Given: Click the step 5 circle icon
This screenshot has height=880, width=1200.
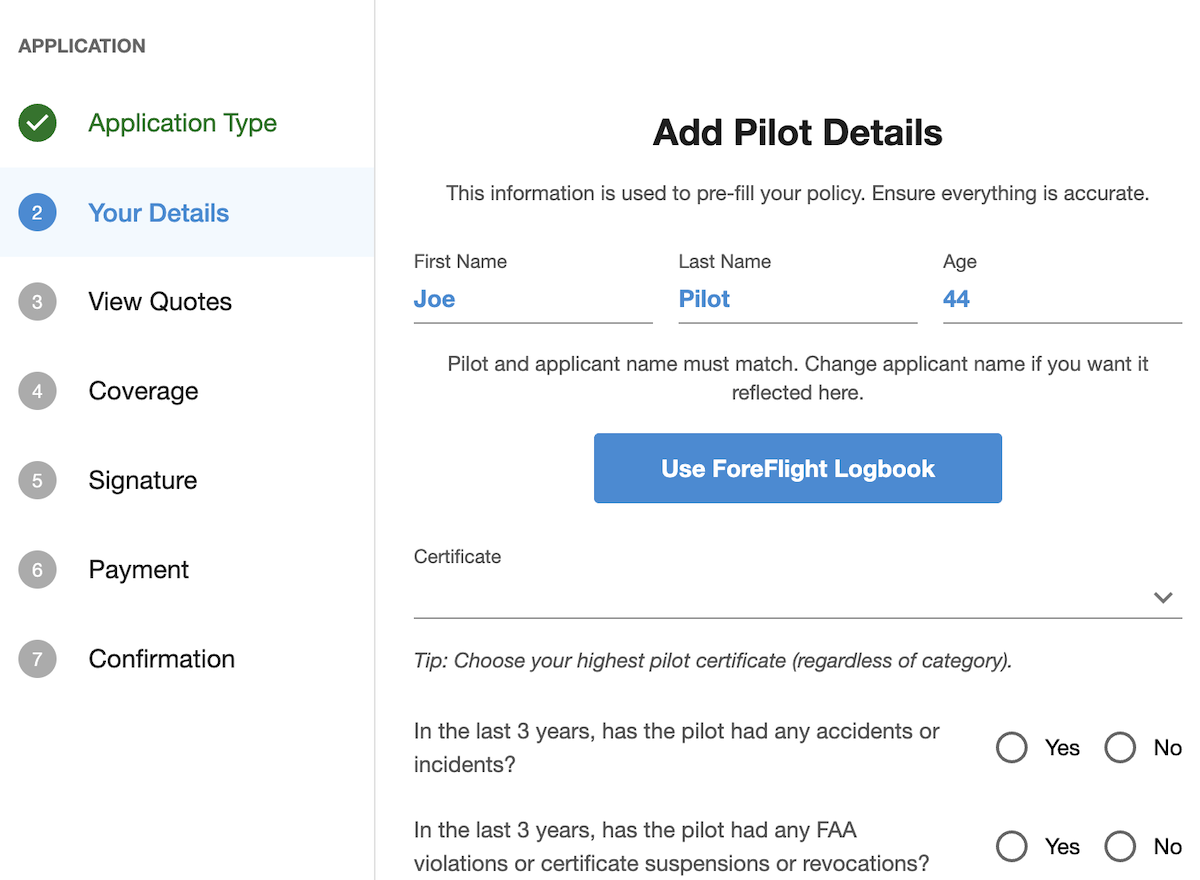Looking at the screenshot, I should coord(37,480).
